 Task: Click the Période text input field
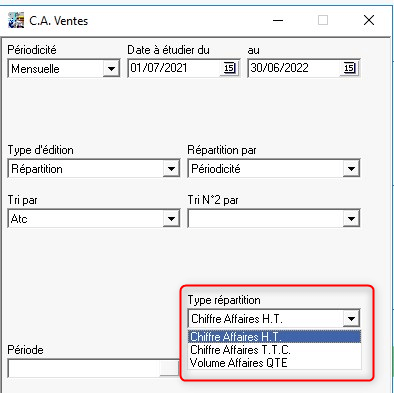[x=84, y=369]
